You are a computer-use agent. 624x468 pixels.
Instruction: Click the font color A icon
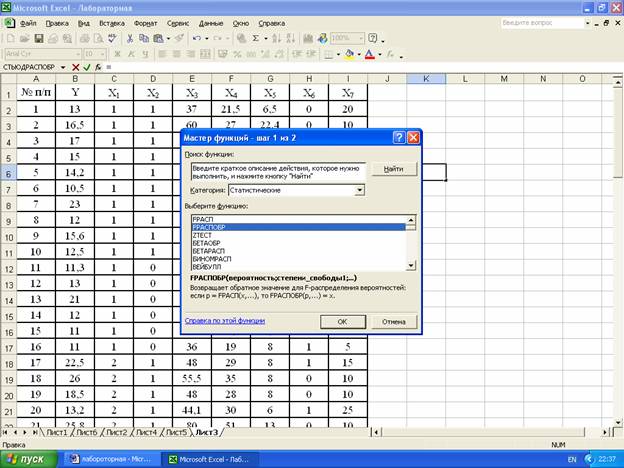click(369, 53)
